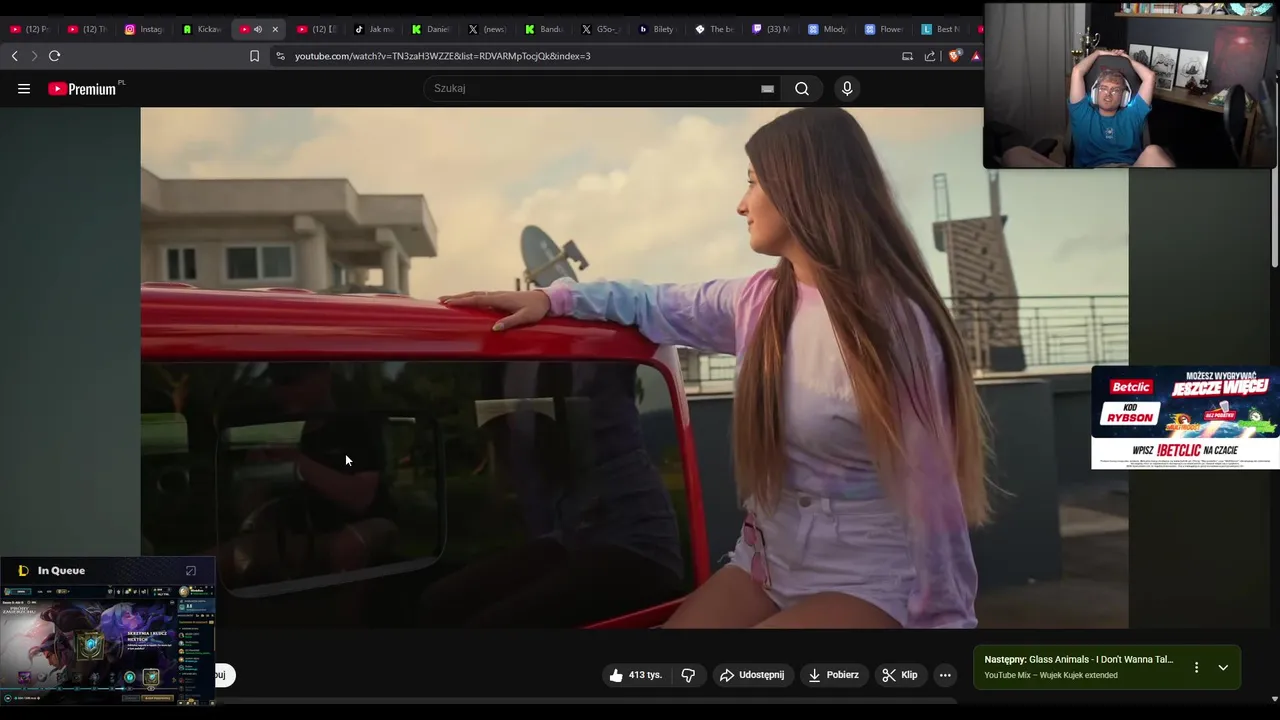
Task: Switch to the first '(12) P' YouTube tab
Action: [x=30, y=29]
